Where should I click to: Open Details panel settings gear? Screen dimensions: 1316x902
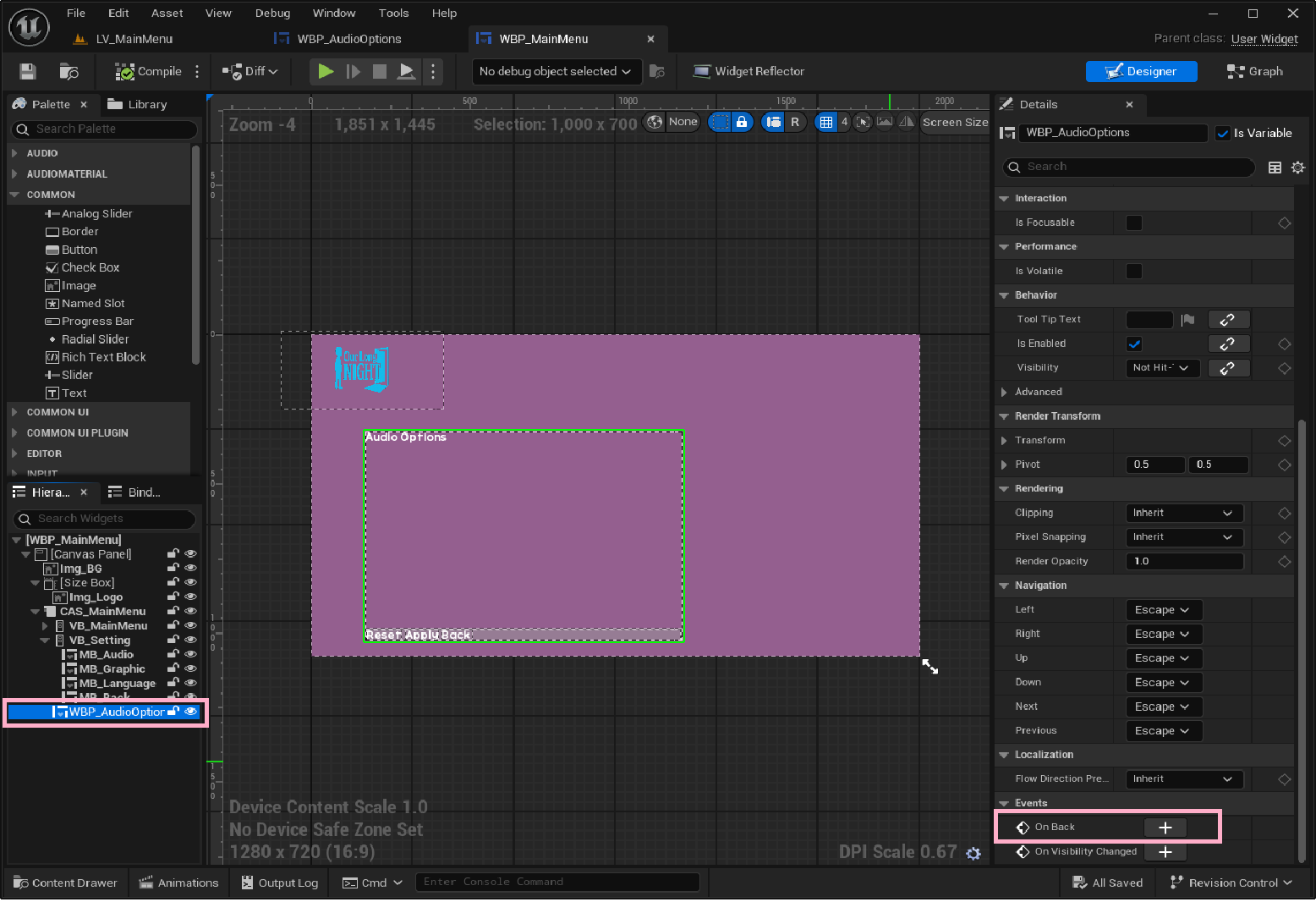(1298, 168)
